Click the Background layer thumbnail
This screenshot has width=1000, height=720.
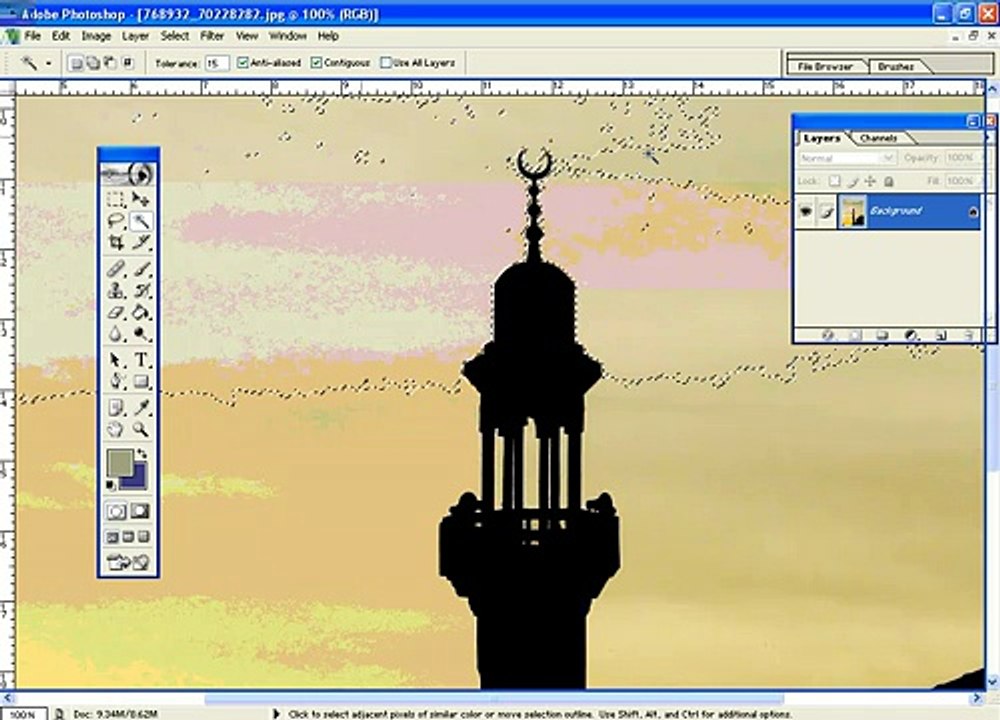852,211
